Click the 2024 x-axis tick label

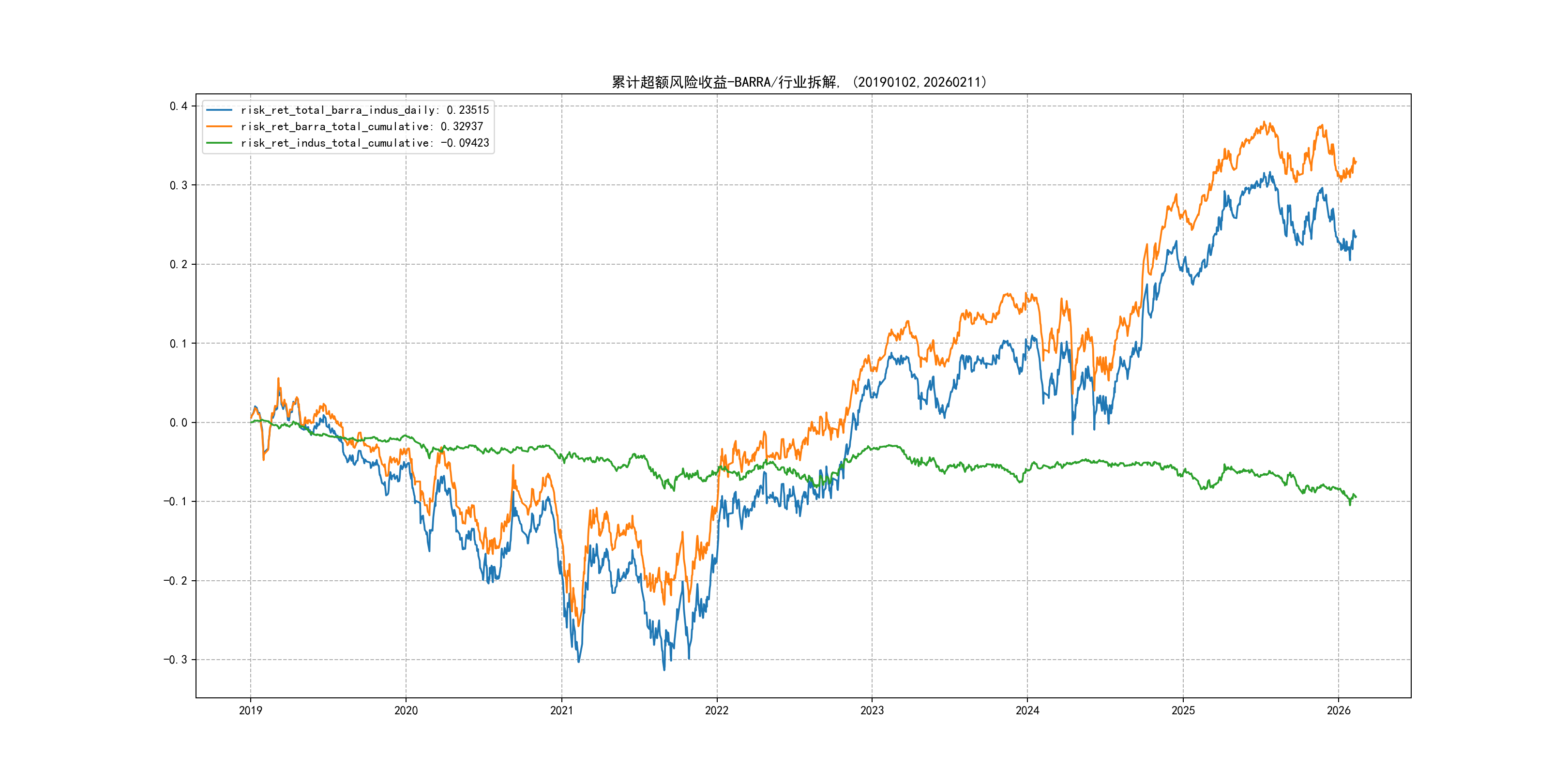(x=1027, y=710)
